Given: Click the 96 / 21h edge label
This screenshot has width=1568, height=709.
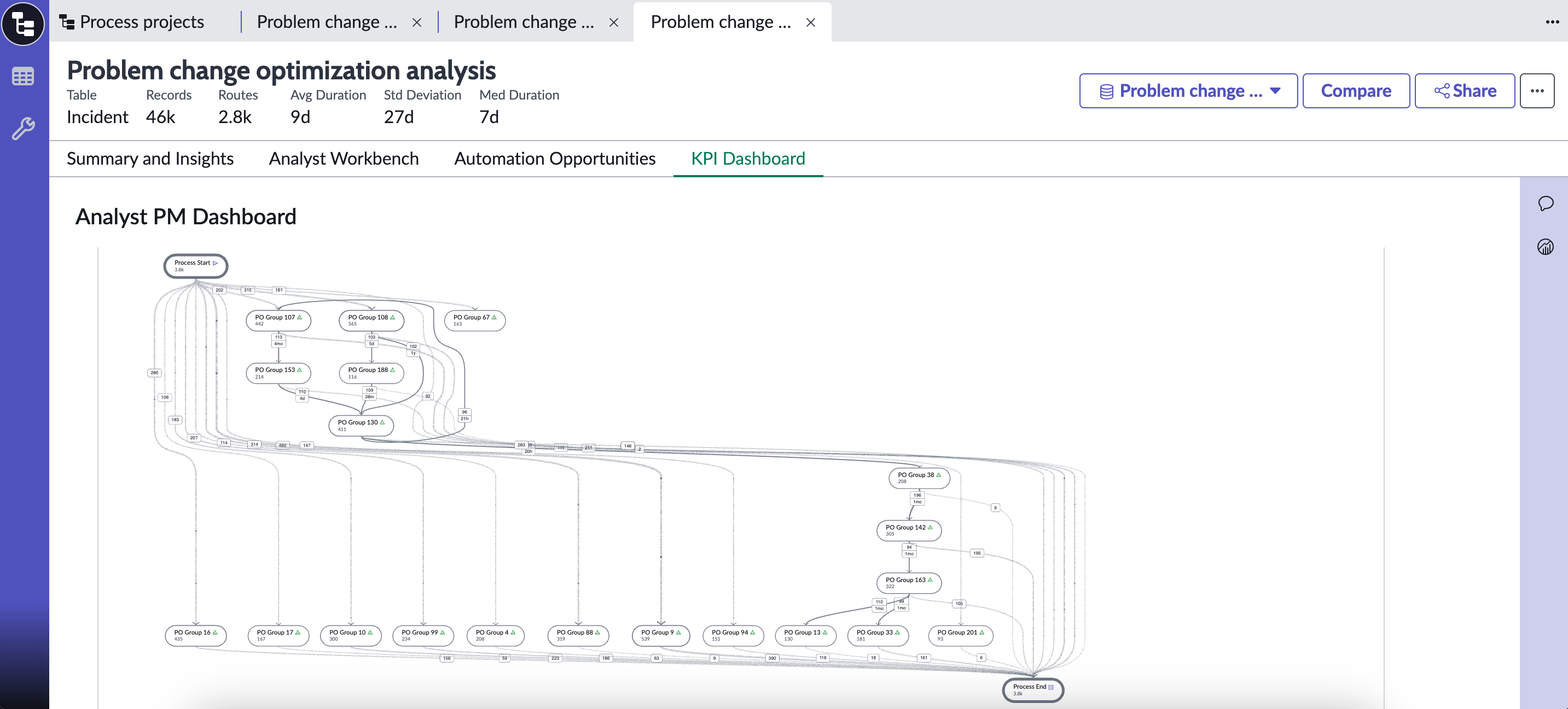Looking at the screenshot, I should click(x=464, y=415).
